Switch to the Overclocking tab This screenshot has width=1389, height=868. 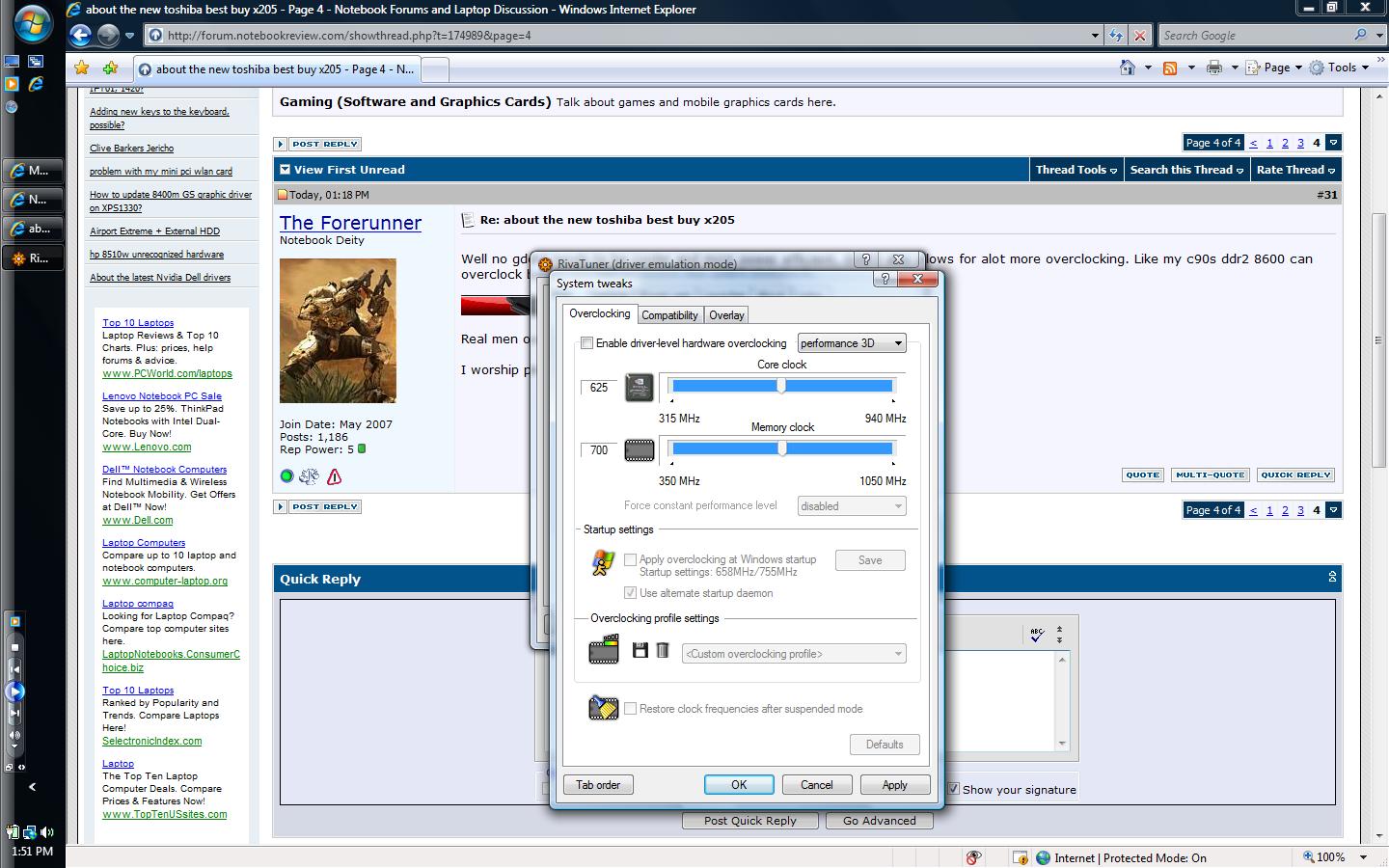click(599, 313)
